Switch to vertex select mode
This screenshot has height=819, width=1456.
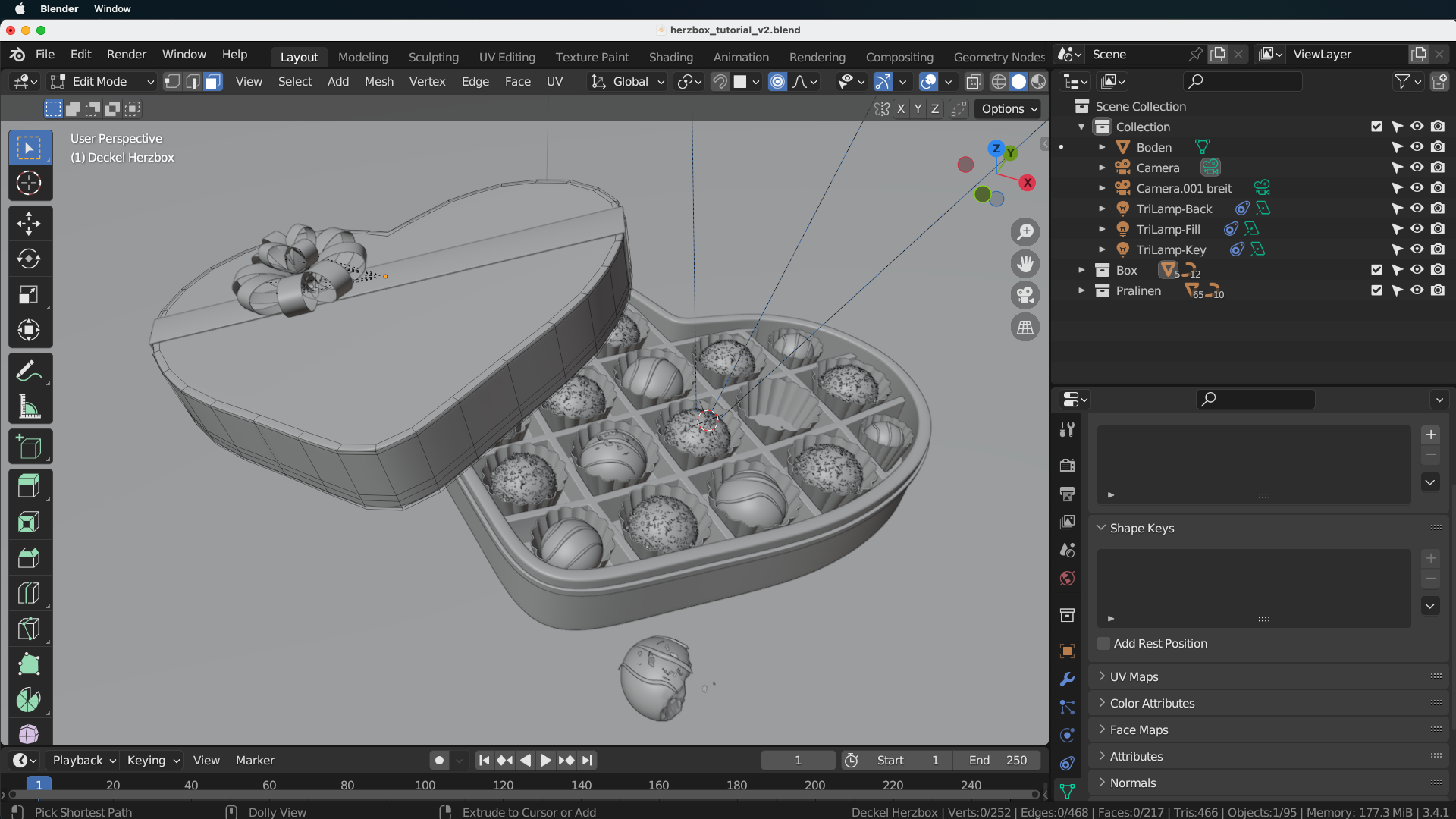click(173, 82)
